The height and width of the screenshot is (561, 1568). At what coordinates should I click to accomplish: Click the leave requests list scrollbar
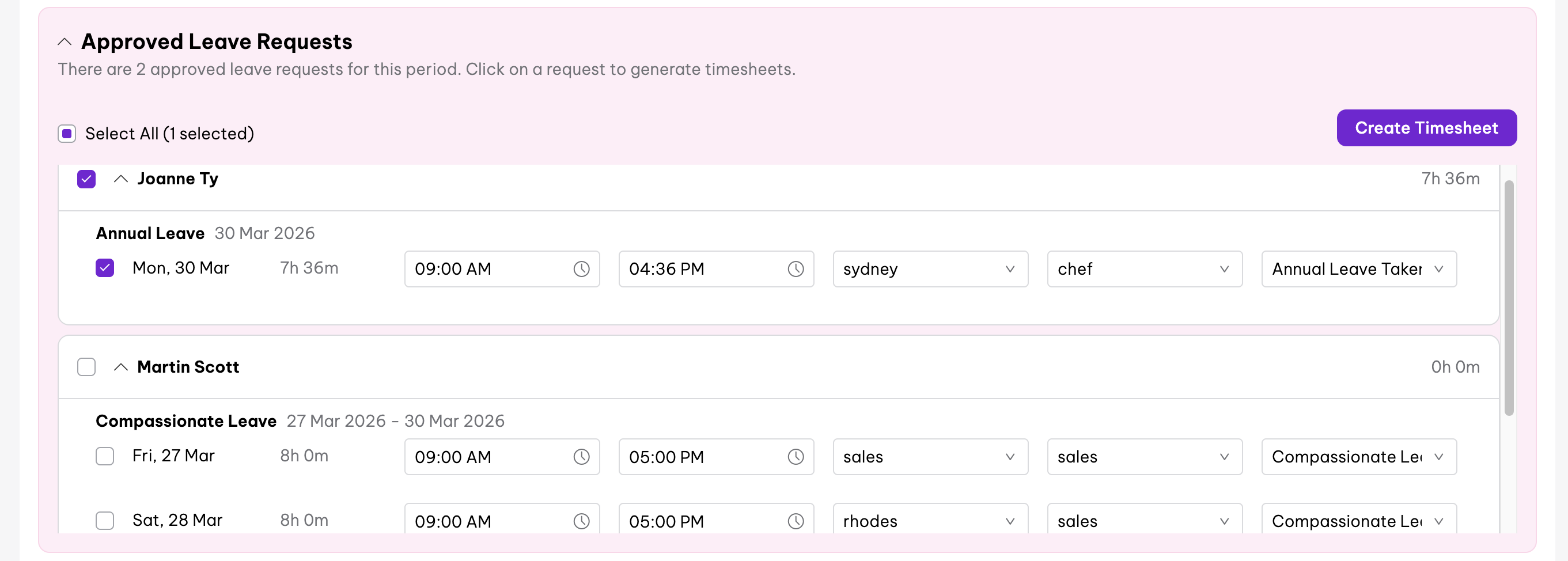tap(1508, 298)
